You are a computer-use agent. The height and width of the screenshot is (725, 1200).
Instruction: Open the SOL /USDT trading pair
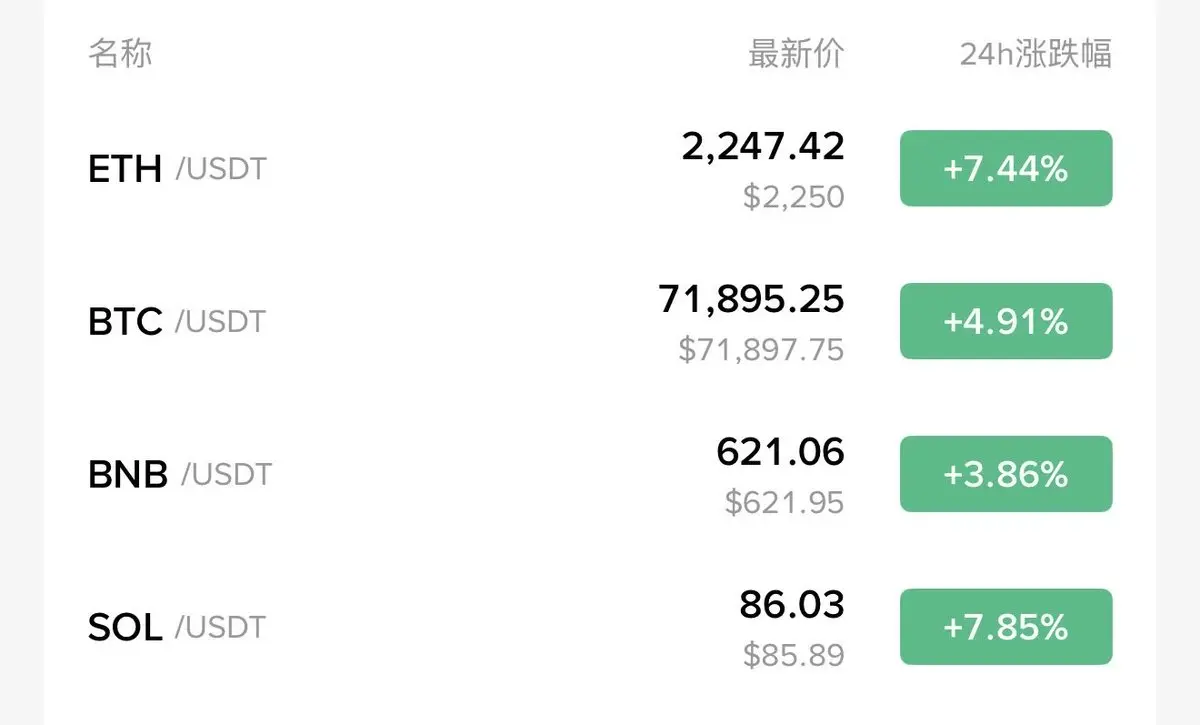(x=600, y=627)
